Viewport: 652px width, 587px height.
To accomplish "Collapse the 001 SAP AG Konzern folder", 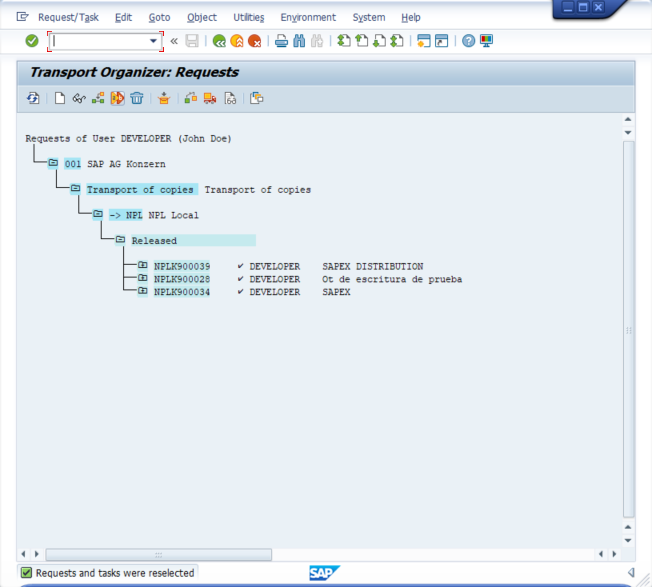I will (53, 163).
